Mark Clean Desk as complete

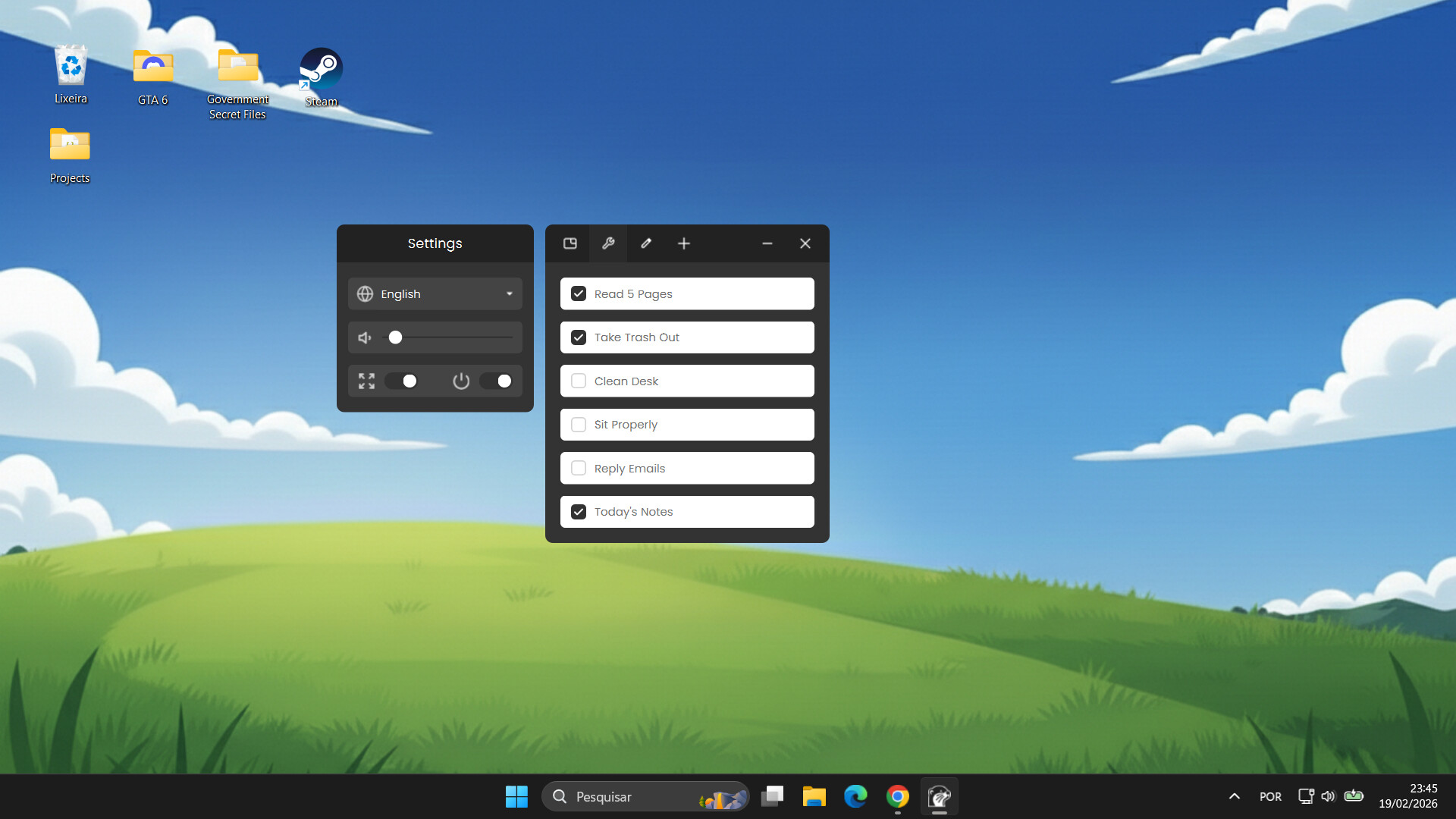point(579,381)
